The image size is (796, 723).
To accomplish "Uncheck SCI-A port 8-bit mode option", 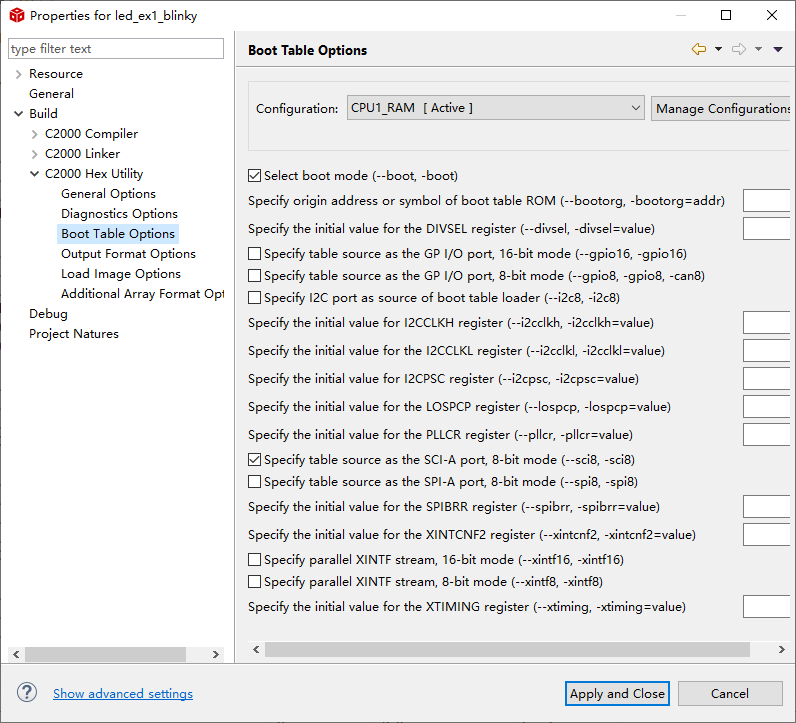I will pyautogui.click(x=254, y=459).
